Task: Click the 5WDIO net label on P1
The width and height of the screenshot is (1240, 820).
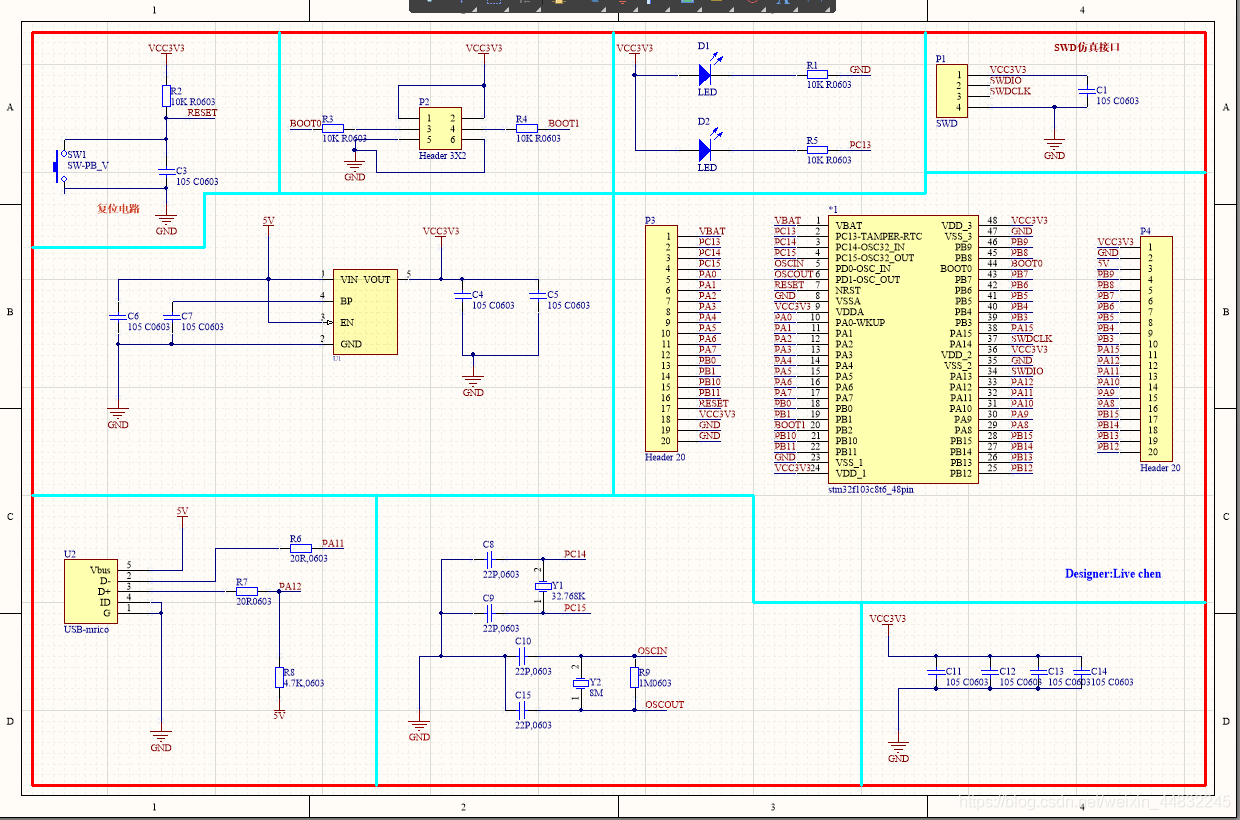Action: (x=1005, y=80)
